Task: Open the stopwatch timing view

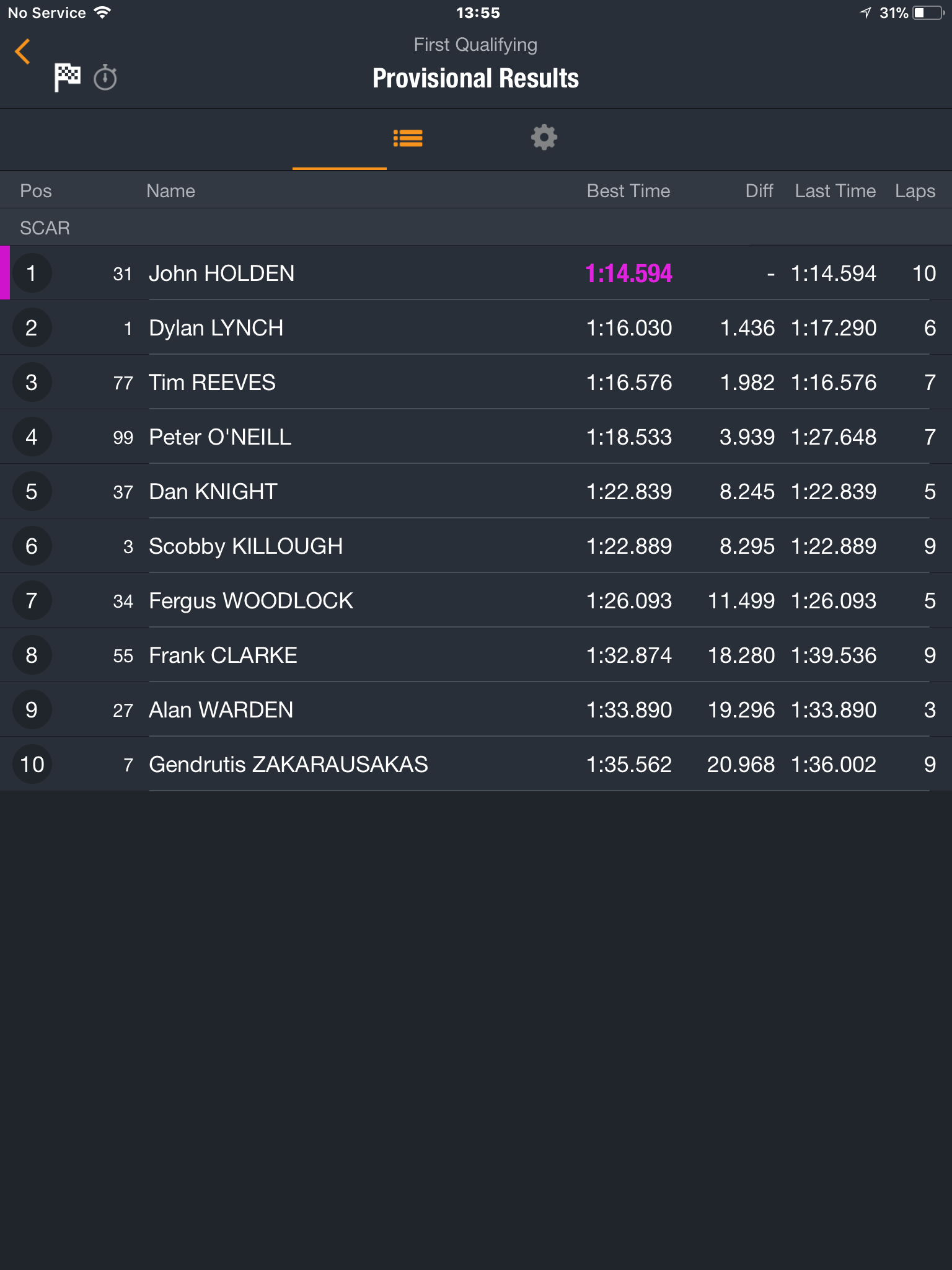Action: 105,78
